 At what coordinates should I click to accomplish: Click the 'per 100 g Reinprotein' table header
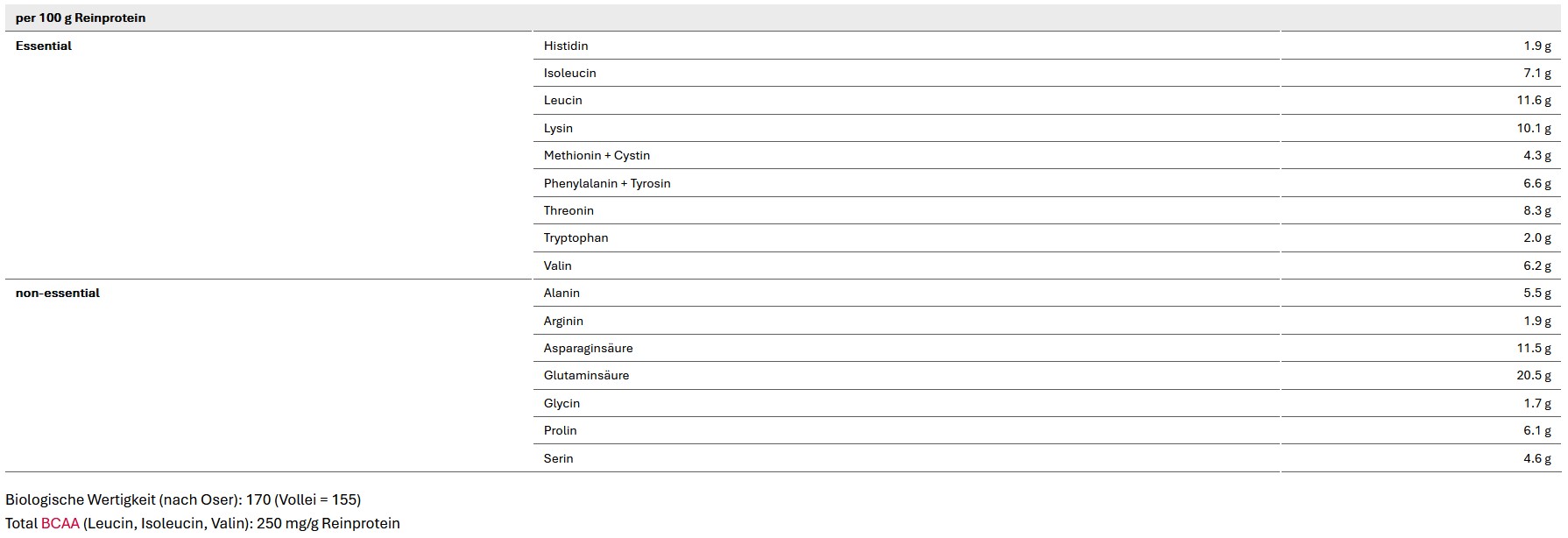pos(81,18)
